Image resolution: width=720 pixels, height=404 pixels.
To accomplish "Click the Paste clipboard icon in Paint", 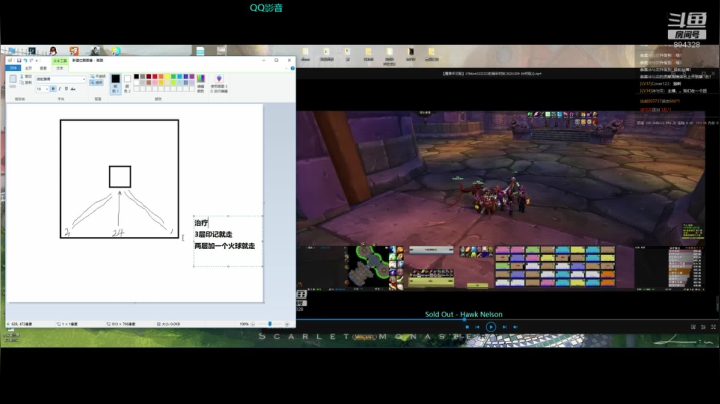I will 13,79.
